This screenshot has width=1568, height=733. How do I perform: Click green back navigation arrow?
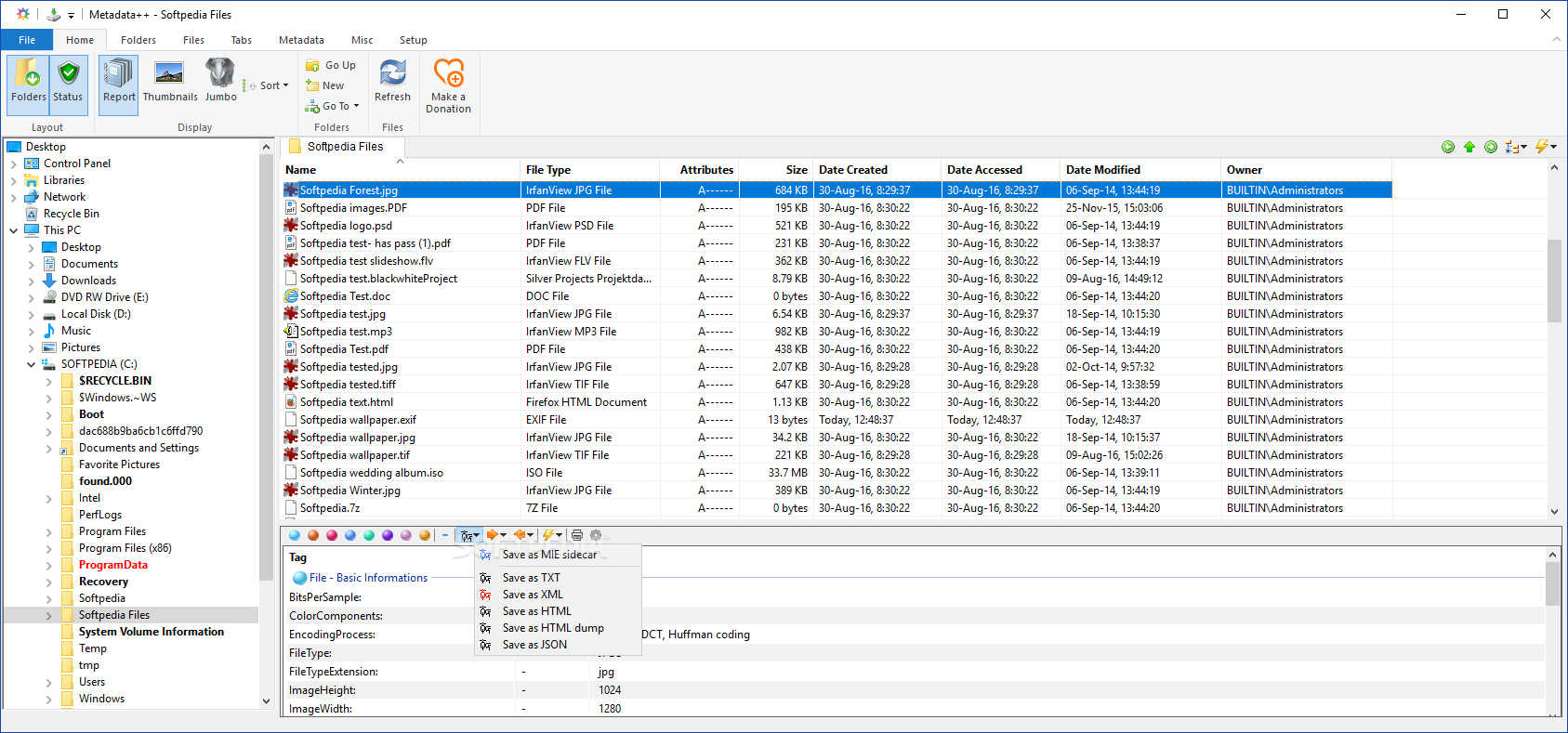click(x=1448, y=147)
